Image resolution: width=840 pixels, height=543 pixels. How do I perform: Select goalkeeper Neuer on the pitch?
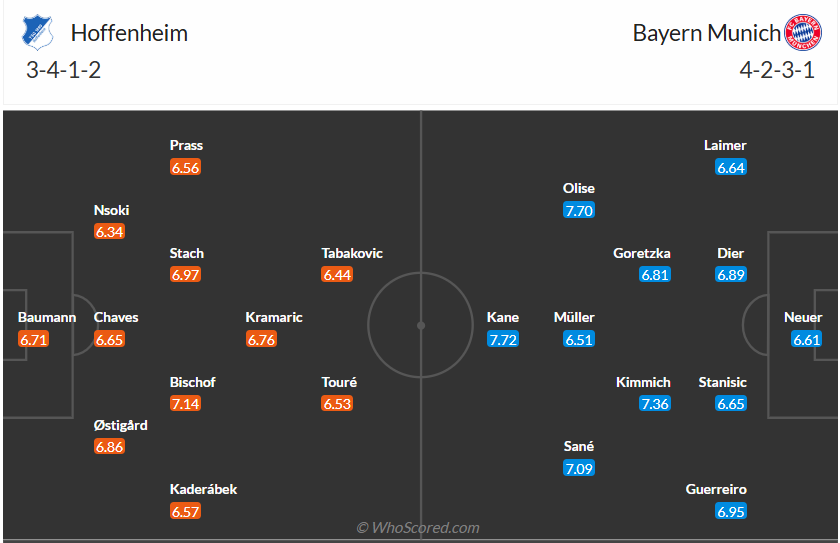(x=803, y=318)
